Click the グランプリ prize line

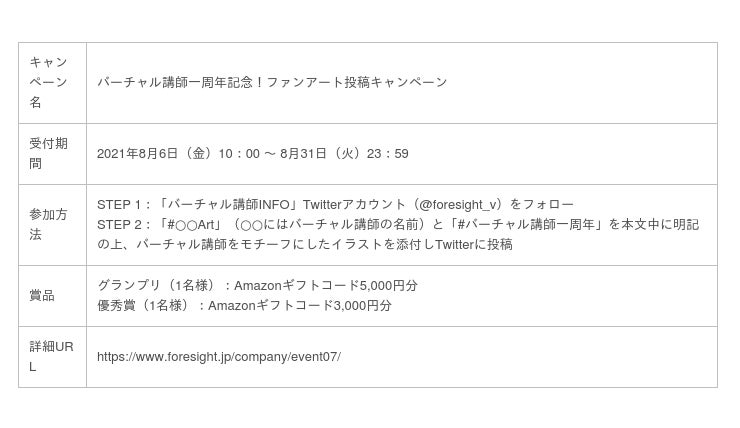pos(257,285)
